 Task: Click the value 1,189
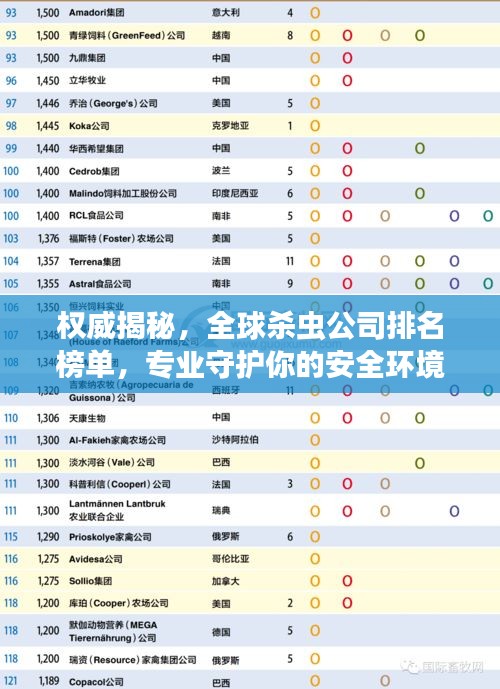tap(49, 682)
